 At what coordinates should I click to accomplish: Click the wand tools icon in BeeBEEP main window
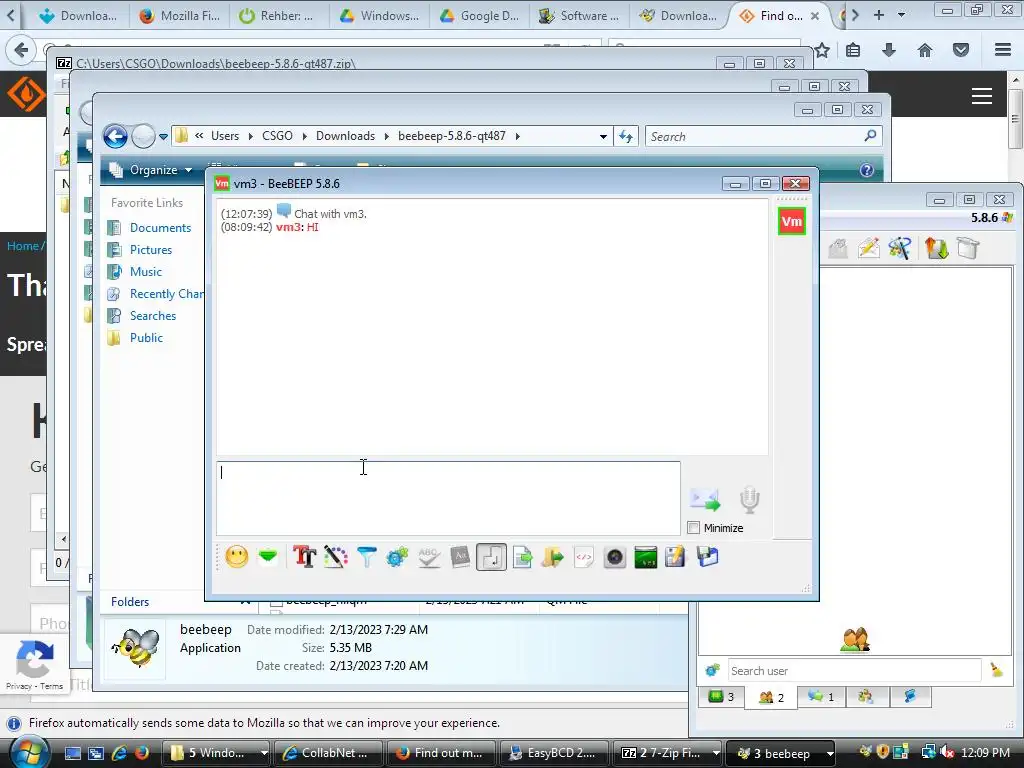(x=900, y=248)
